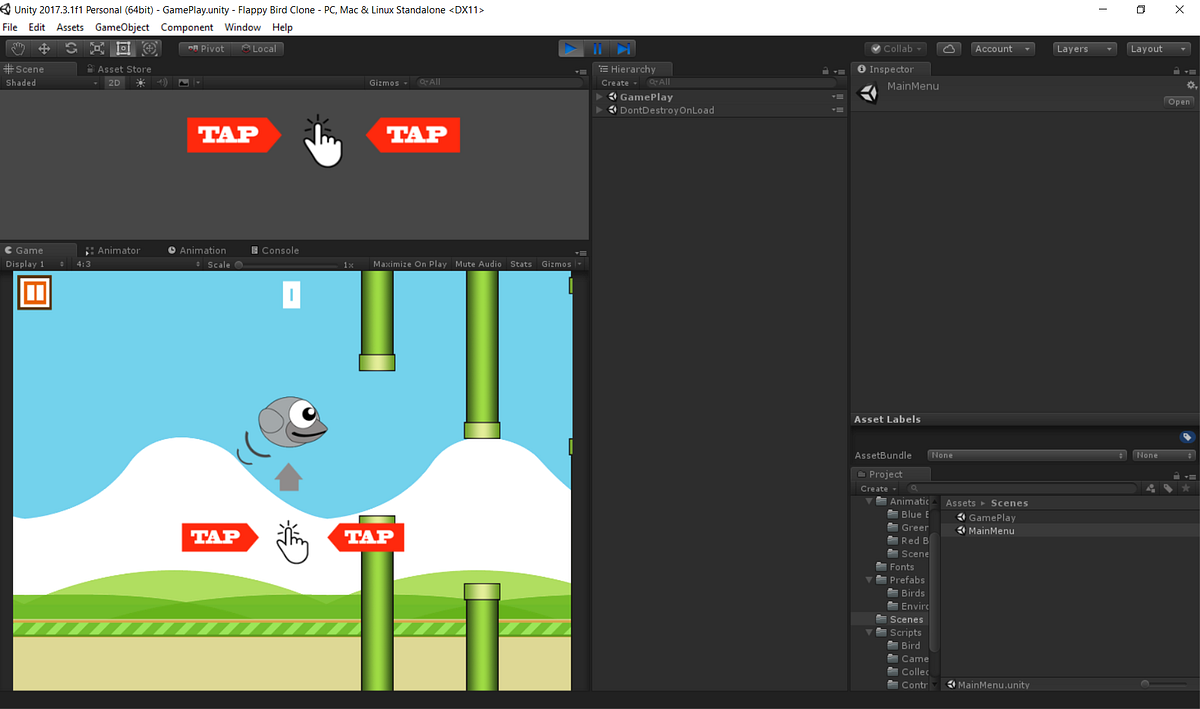Select the Hand tool in the toolbar
The width and height of the screenshot is (1200, 709).
[17, 47]
